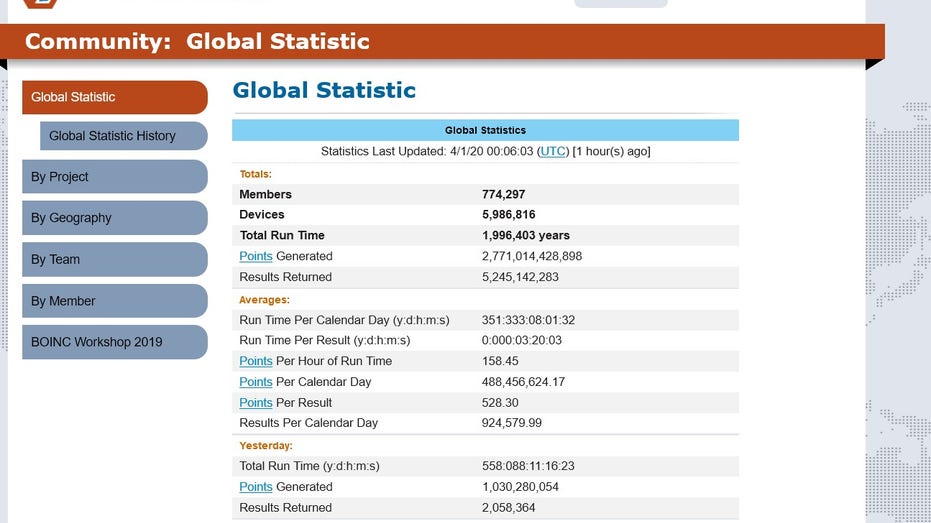Click the Global Statistics table header bar
The image size is (931, 523).
[485, 130]
